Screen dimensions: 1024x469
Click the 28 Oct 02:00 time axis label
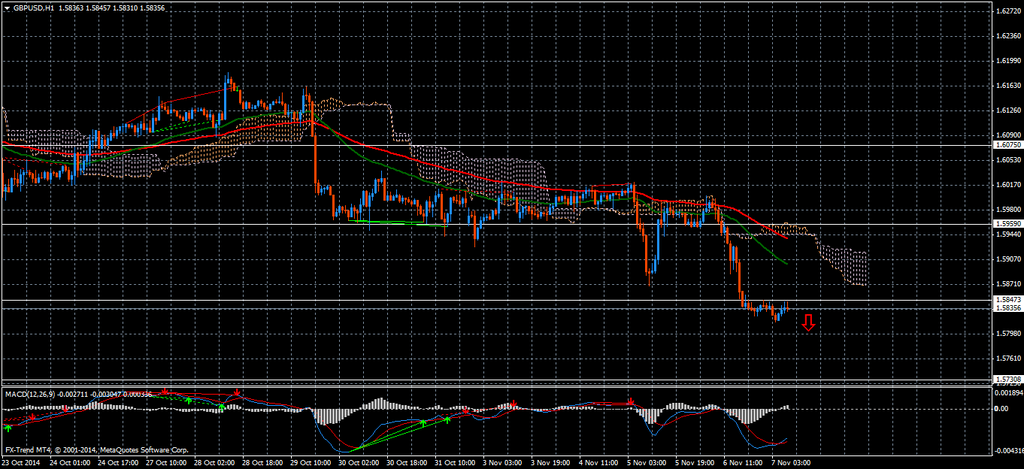tap(216, 462)
